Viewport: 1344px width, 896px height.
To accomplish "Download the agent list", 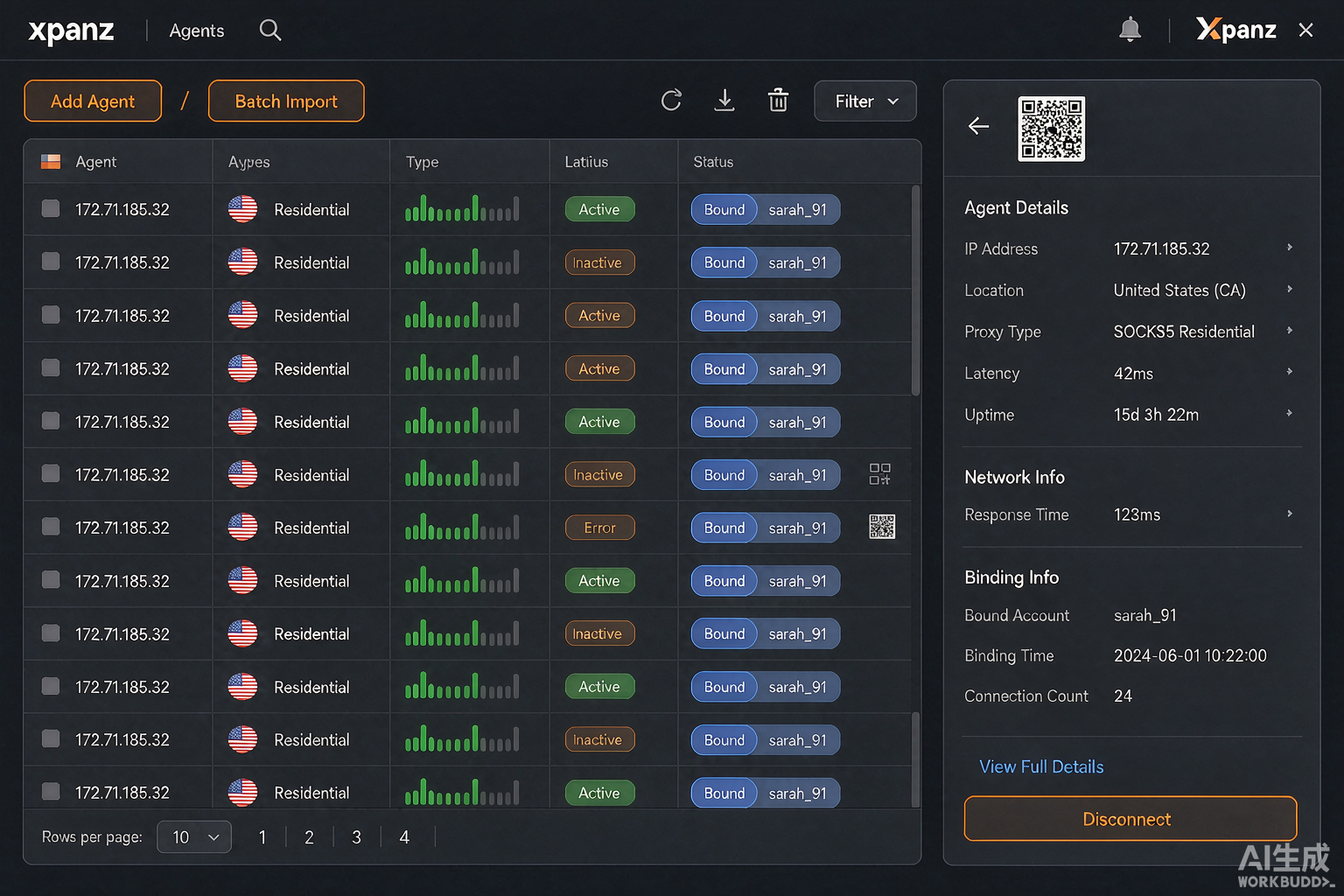I will tap(724, 101).
